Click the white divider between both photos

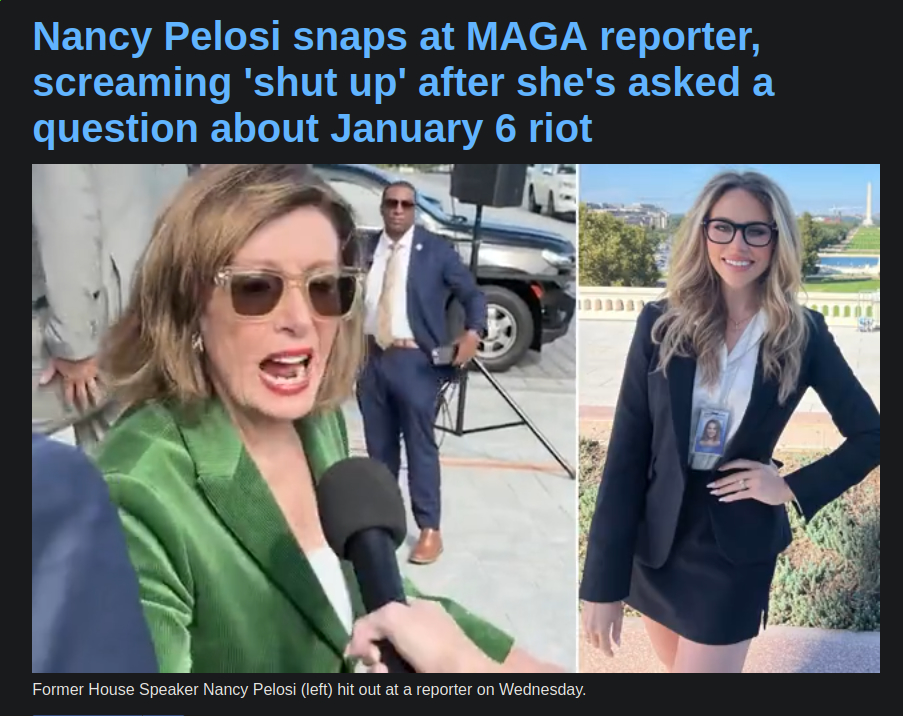tap(578, 418)
